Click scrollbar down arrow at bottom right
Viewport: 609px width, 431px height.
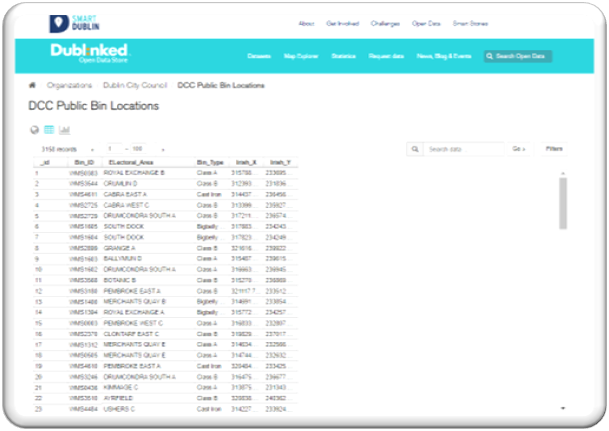563,408
